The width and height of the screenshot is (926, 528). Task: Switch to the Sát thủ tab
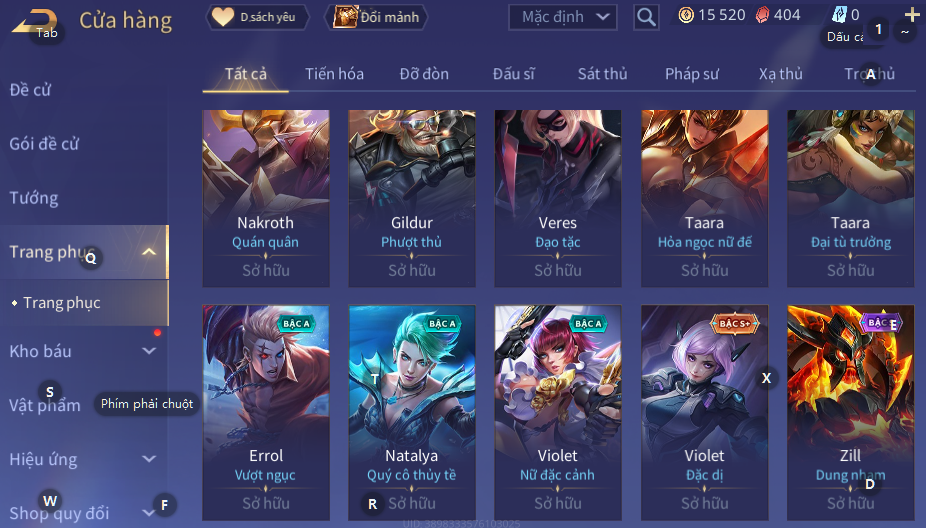[602, 74]
